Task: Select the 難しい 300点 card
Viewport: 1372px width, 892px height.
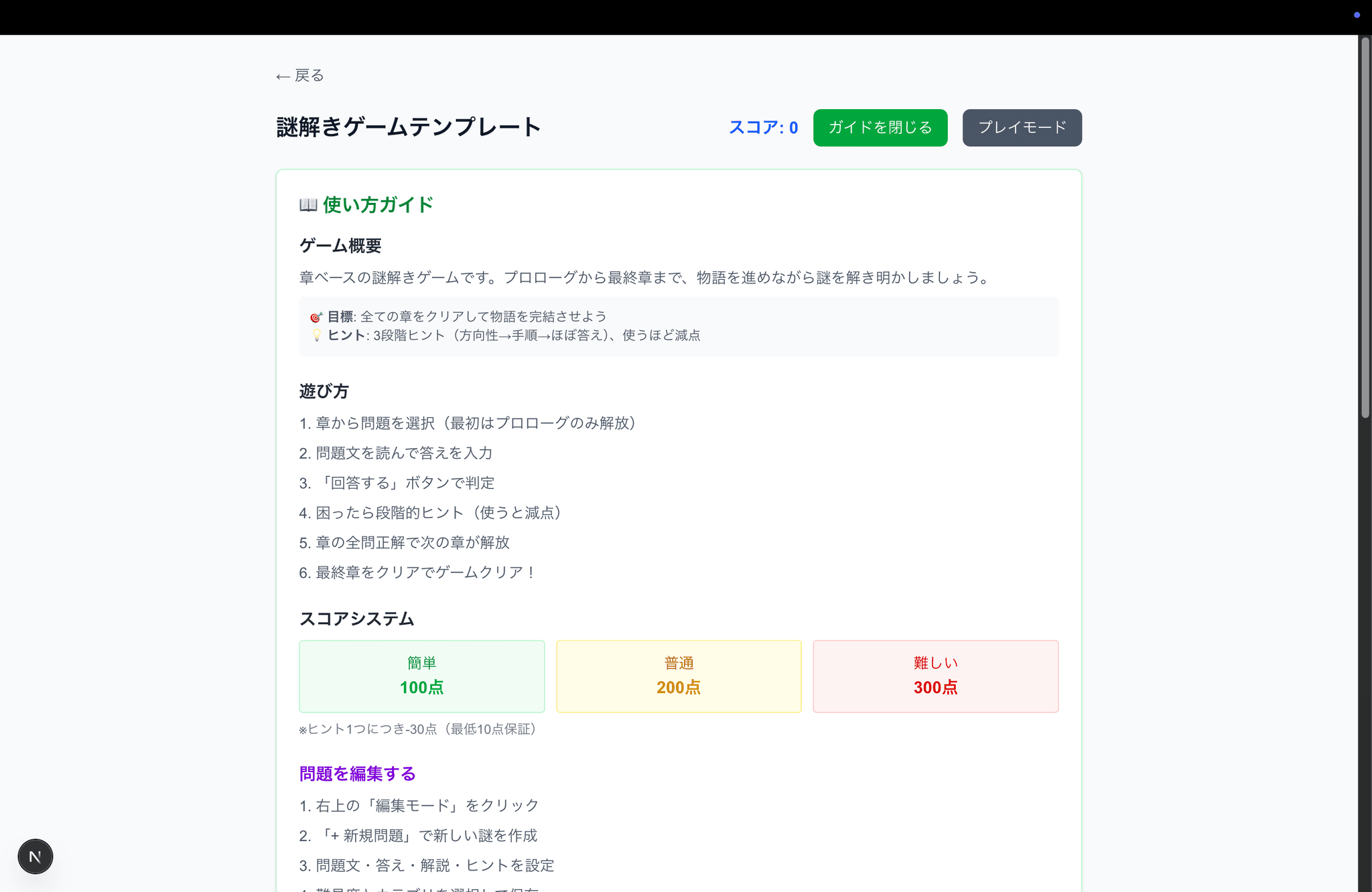Action: click(935, 676)
